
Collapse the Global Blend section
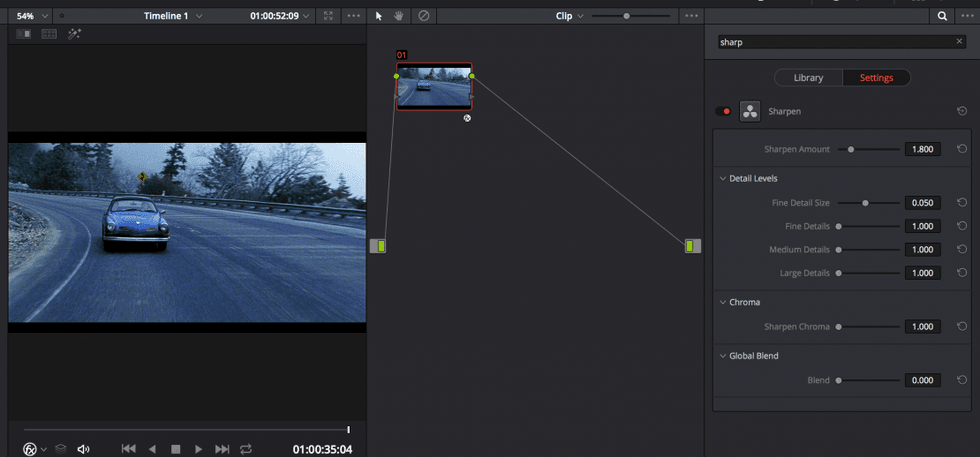click(x=723, y=356)
